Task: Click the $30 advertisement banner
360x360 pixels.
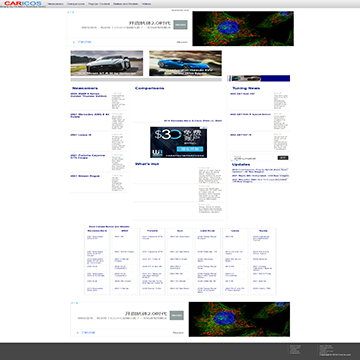Action: pyautogui.click(x=178, y=142)
